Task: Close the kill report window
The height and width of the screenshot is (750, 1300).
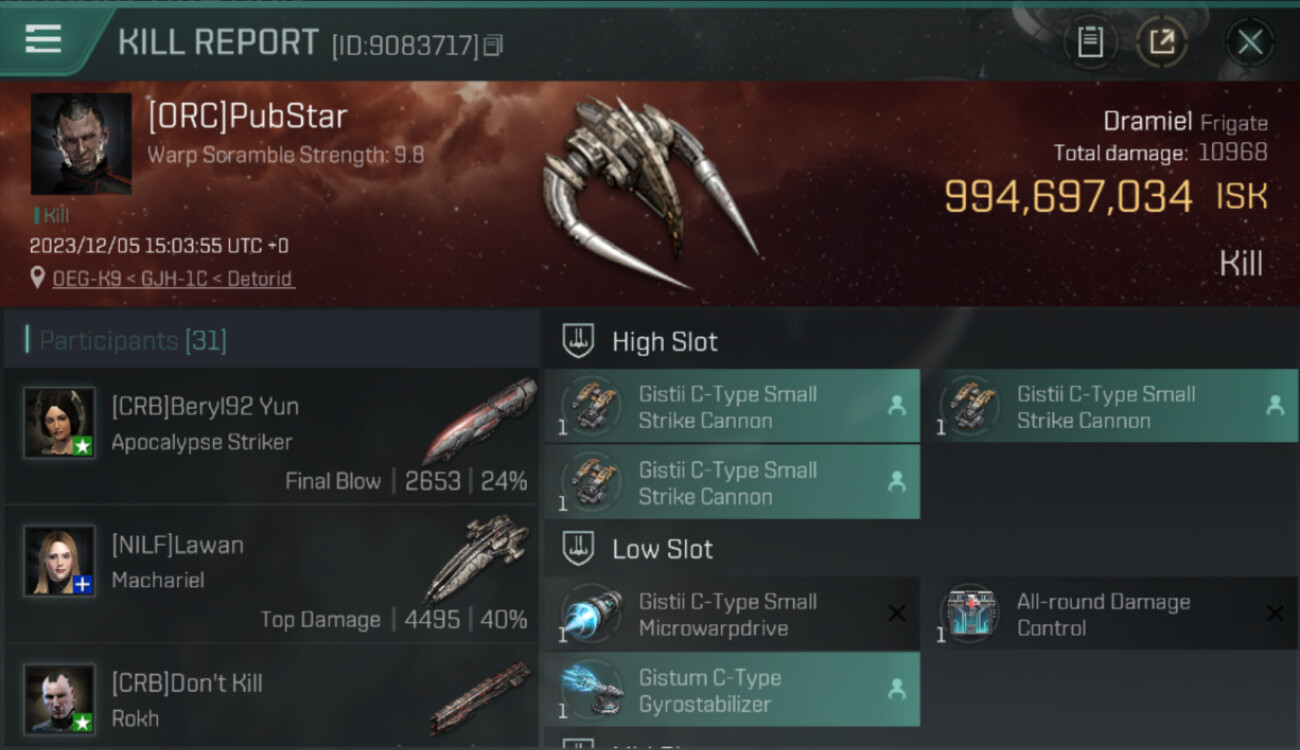Action: coord(1250,42)
